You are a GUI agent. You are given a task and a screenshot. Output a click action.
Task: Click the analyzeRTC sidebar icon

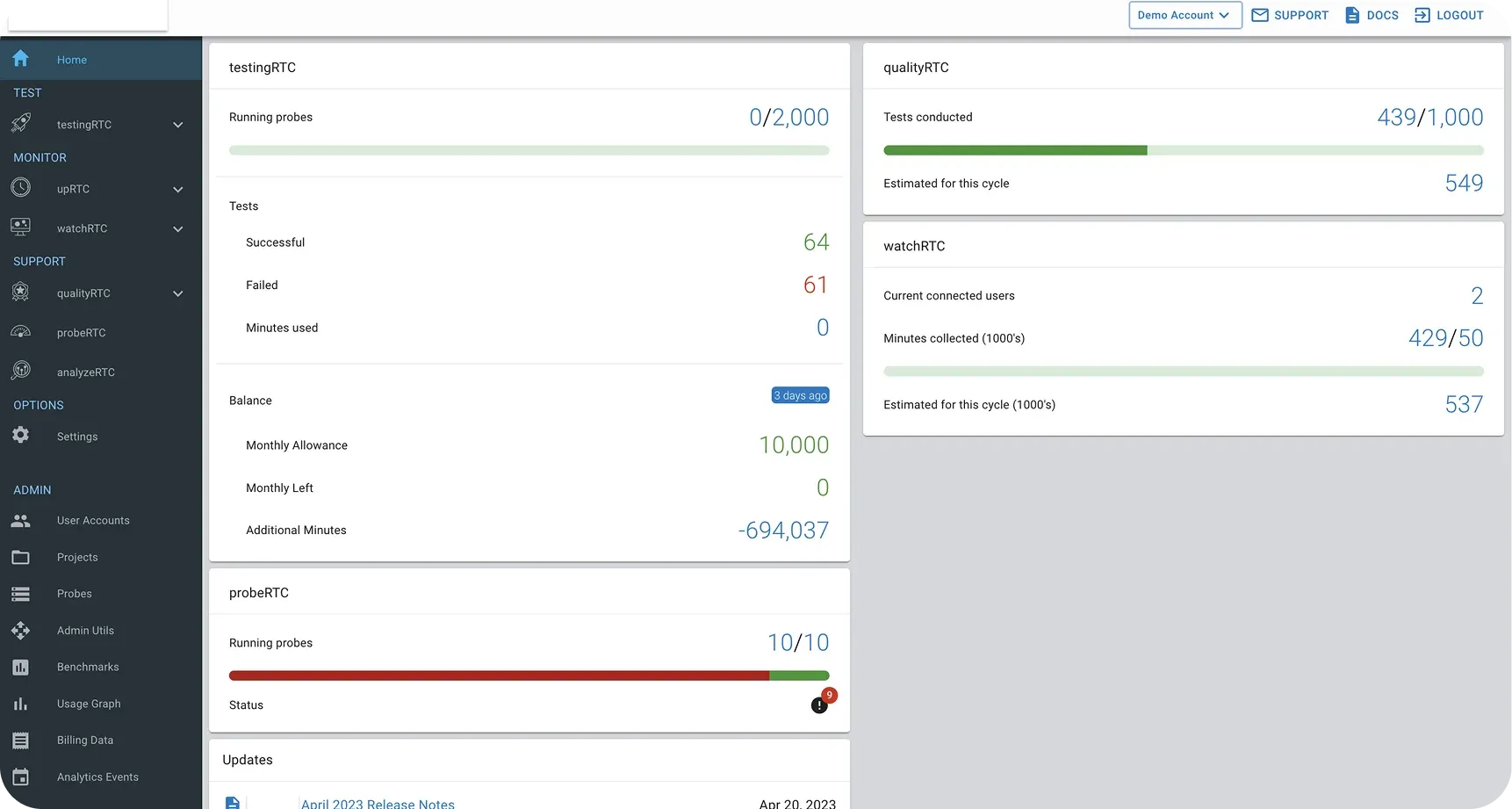(x=21, y=372)
